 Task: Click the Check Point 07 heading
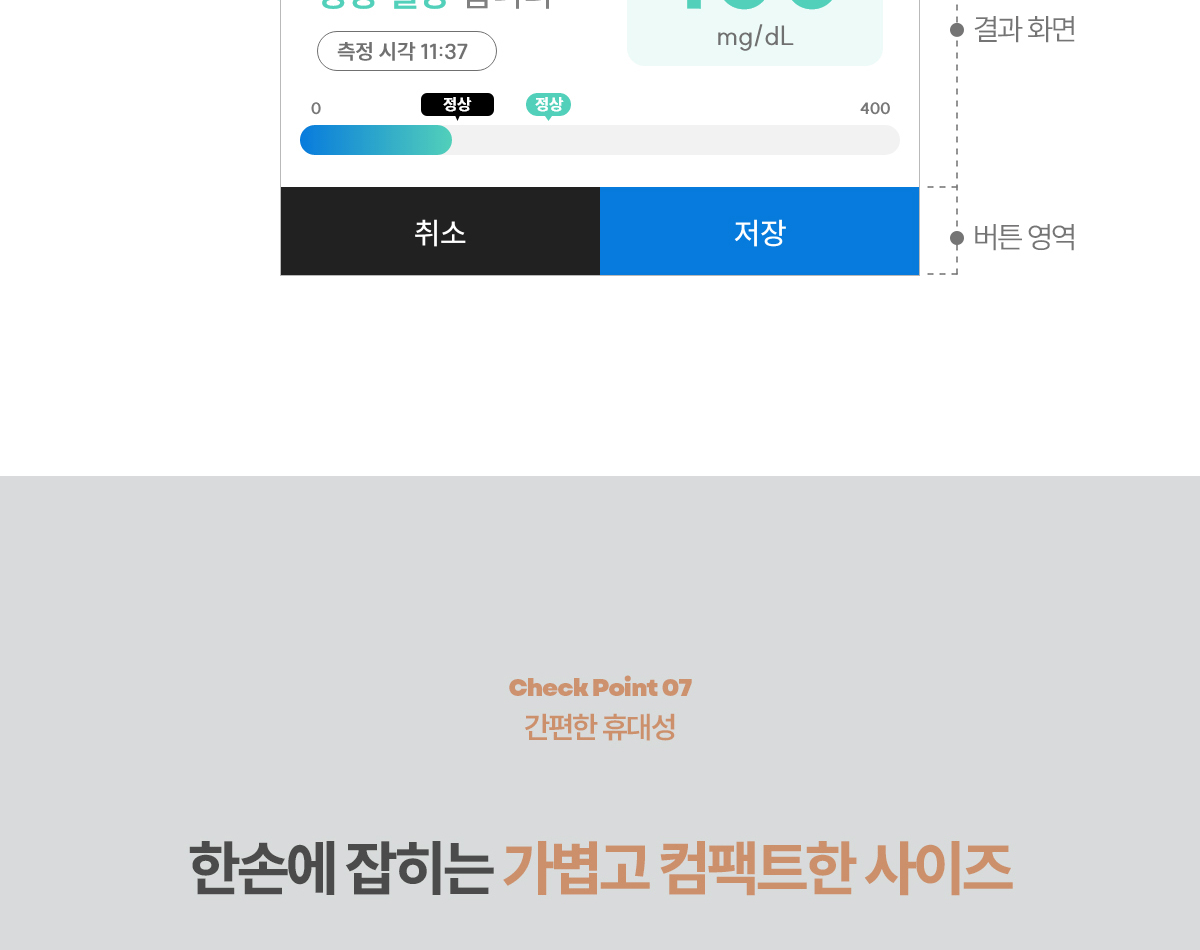click(600, 688)
